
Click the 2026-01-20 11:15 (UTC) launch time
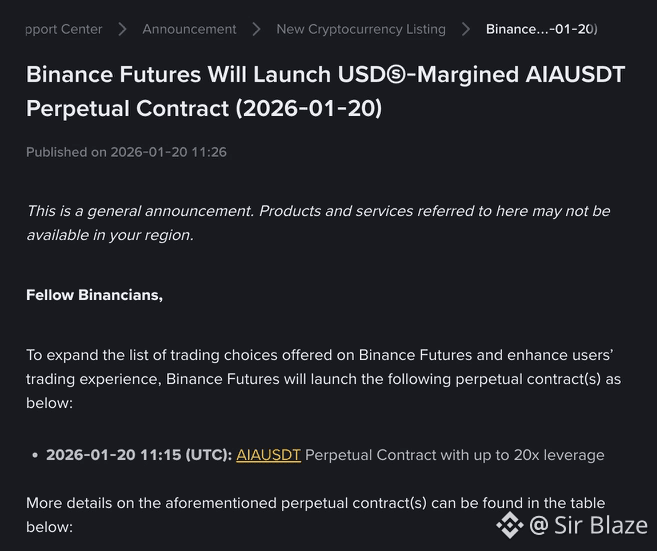[139, 455]
